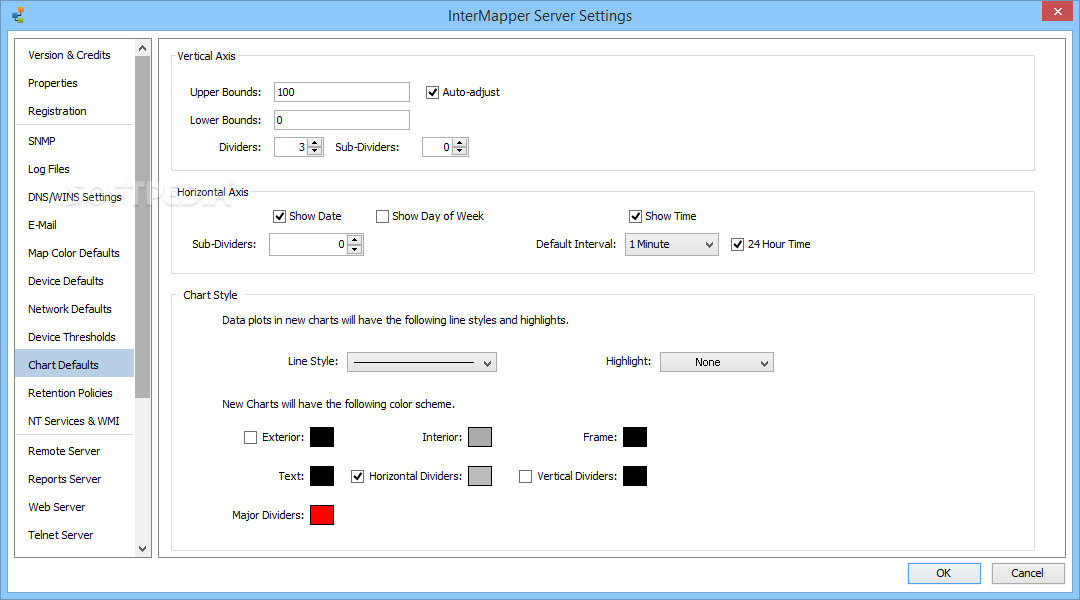Click the Vertical Axis Dividers number field

291,147
